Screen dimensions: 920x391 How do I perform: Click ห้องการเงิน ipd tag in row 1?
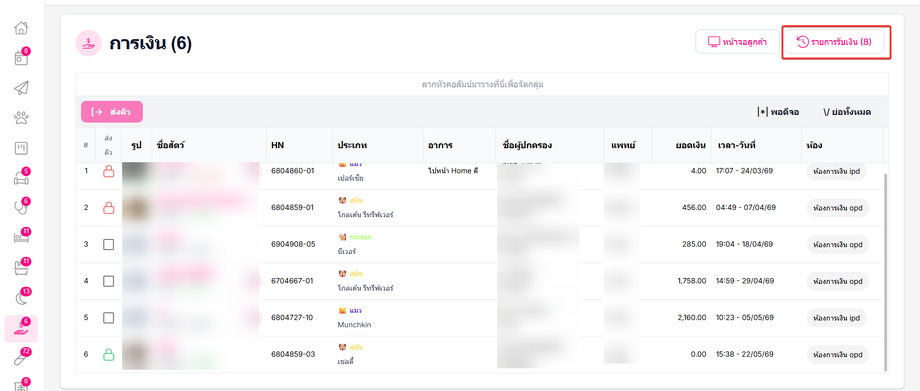[836, 171]
